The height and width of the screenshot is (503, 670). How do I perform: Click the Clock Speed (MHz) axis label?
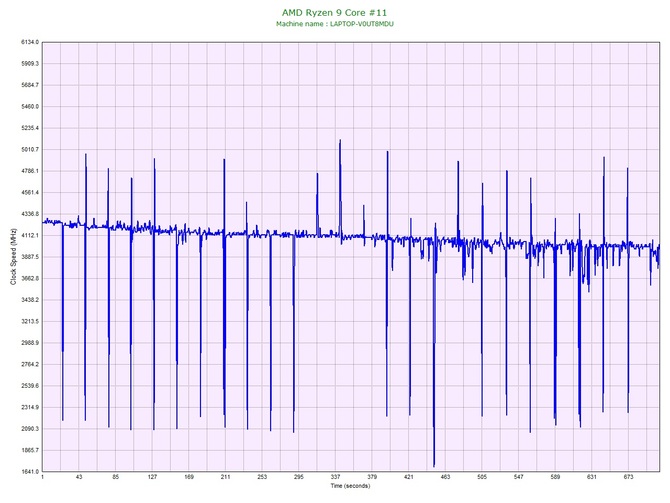(12, 257)
